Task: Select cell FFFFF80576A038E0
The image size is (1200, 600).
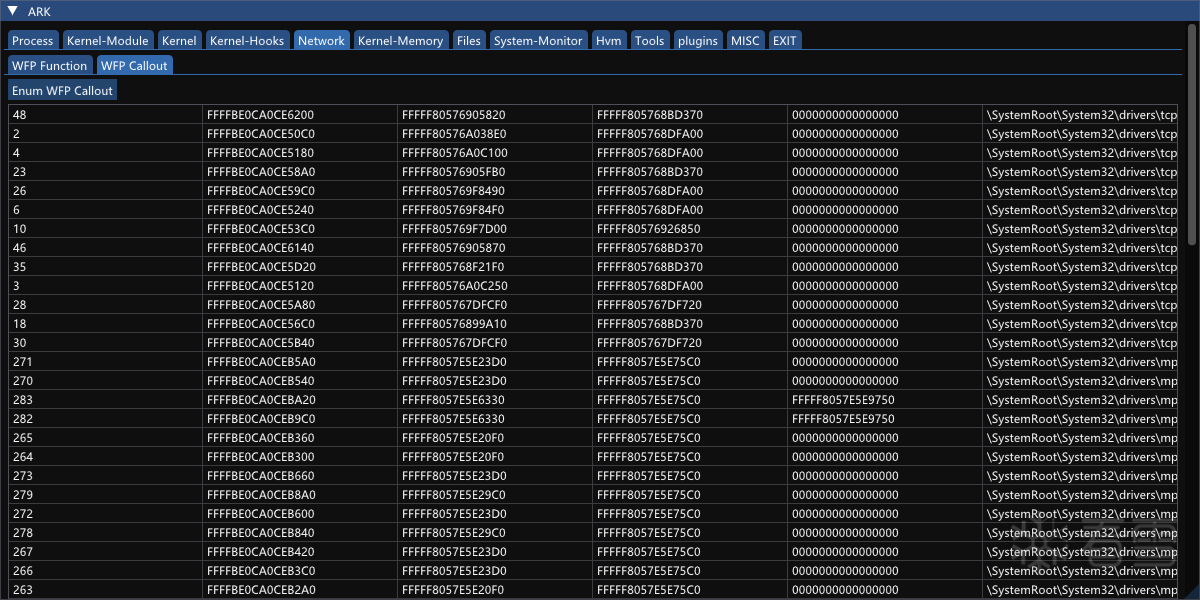Action: tap(495, 134)
